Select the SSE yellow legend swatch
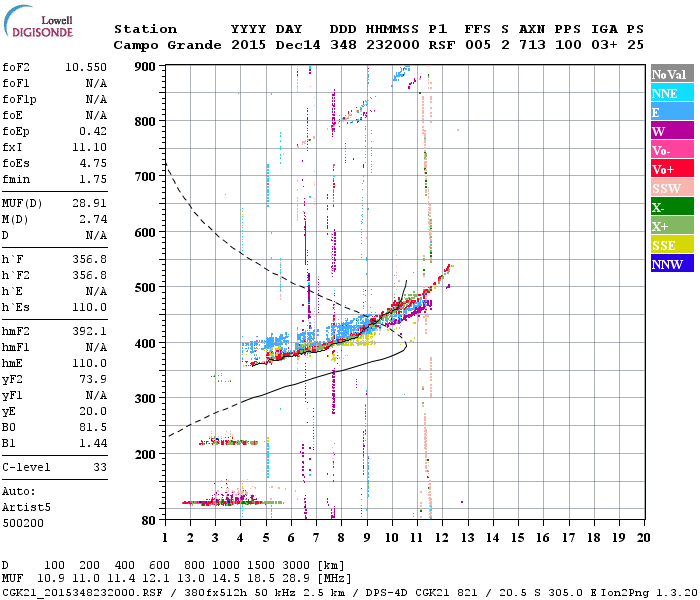Image resolution: width=700 pixels, height=600 pixels. (672, 245)
